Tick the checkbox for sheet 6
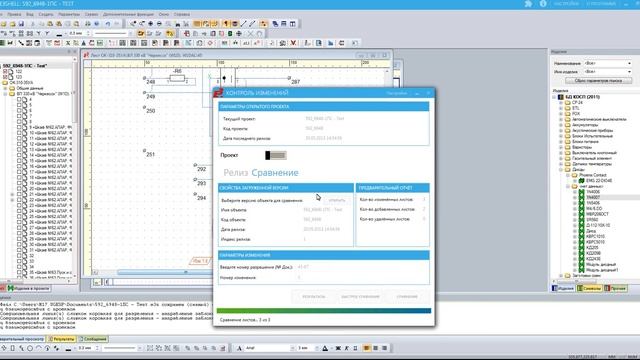This screenshot has width=640, height=360. tap(19, 110)
